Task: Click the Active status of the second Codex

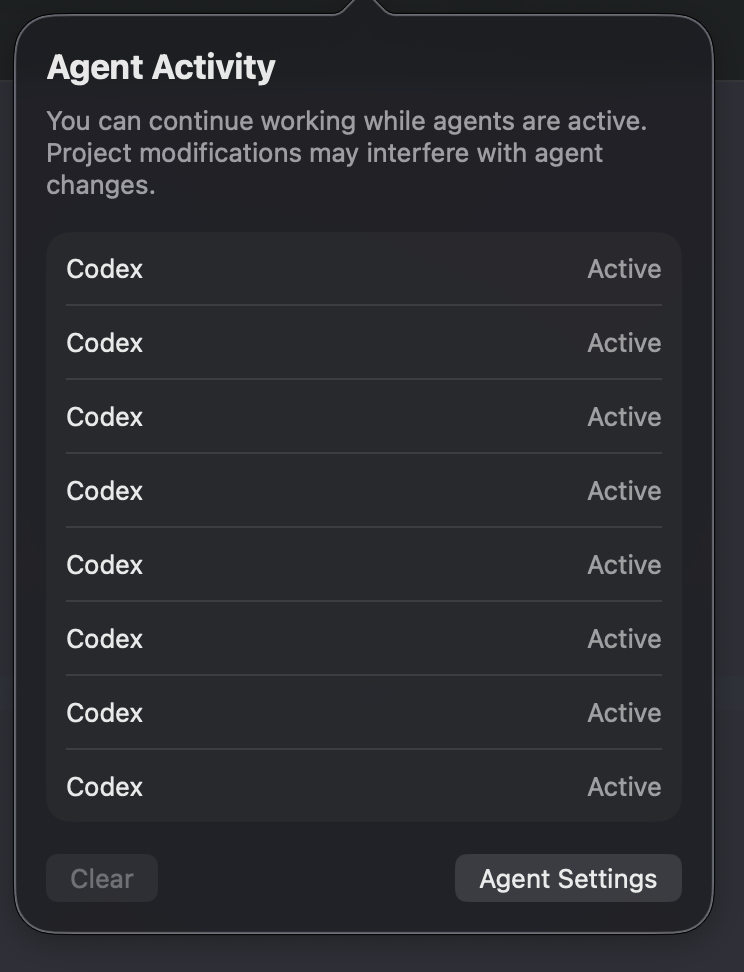Action: point(624,343)
